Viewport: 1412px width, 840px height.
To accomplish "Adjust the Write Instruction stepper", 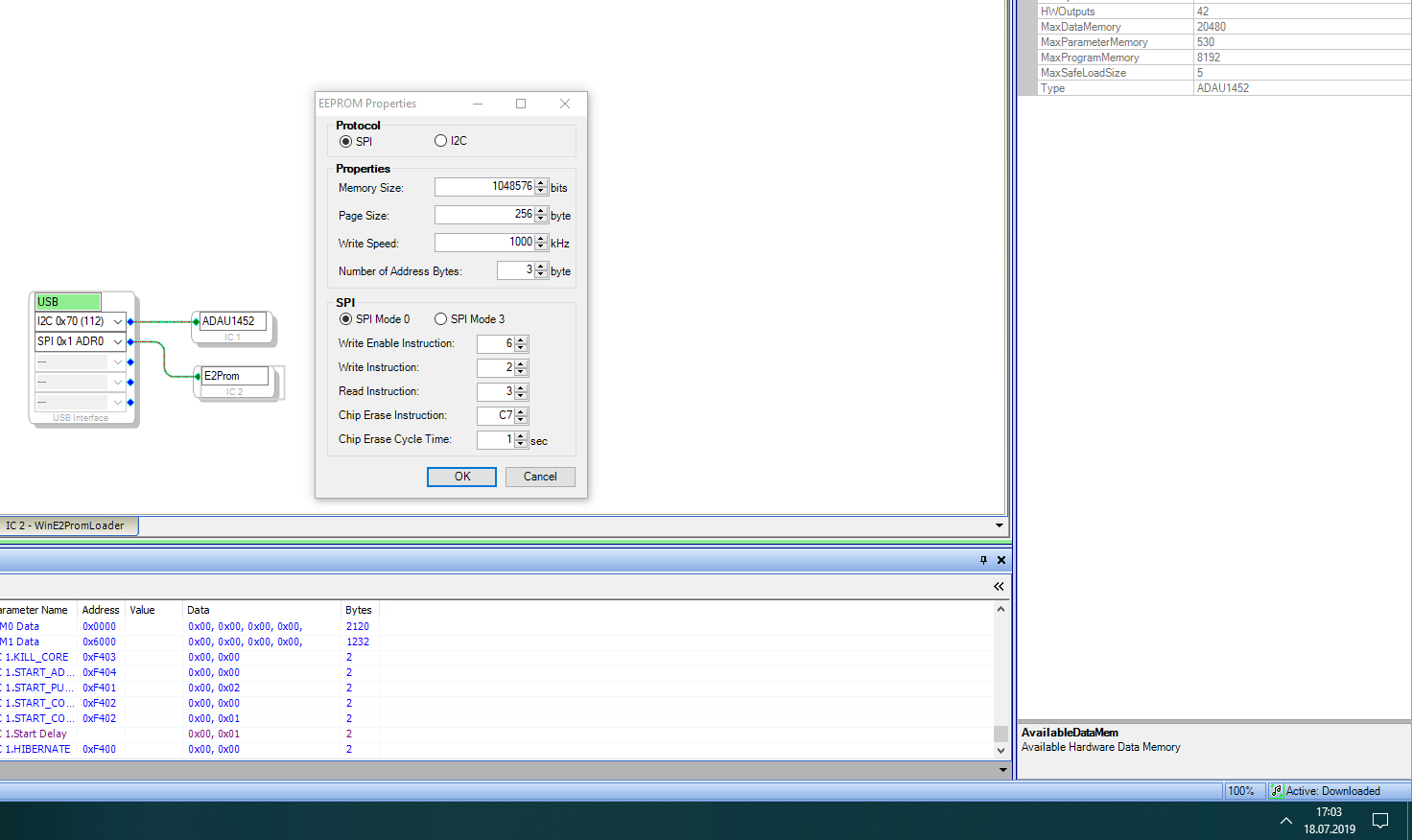I will [x=521, y=367].
